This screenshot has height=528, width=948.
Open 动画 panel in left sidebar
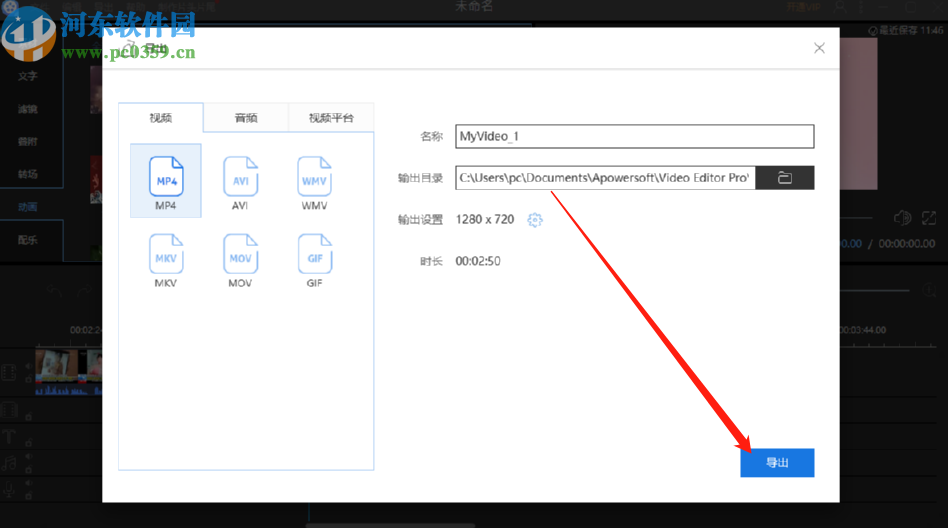(28, 207)
